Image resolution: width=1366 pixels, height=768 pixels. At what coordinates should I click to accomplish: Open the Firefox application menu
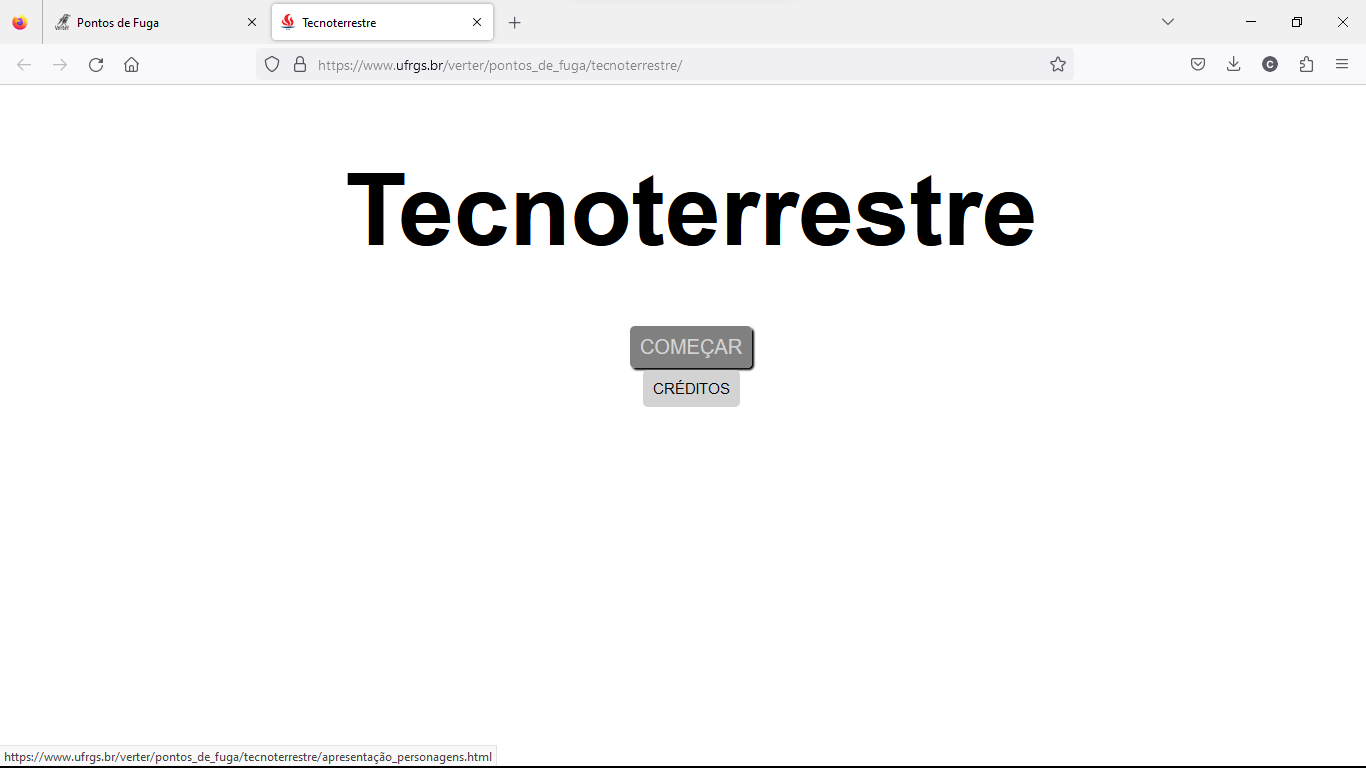click(1342, 65)
